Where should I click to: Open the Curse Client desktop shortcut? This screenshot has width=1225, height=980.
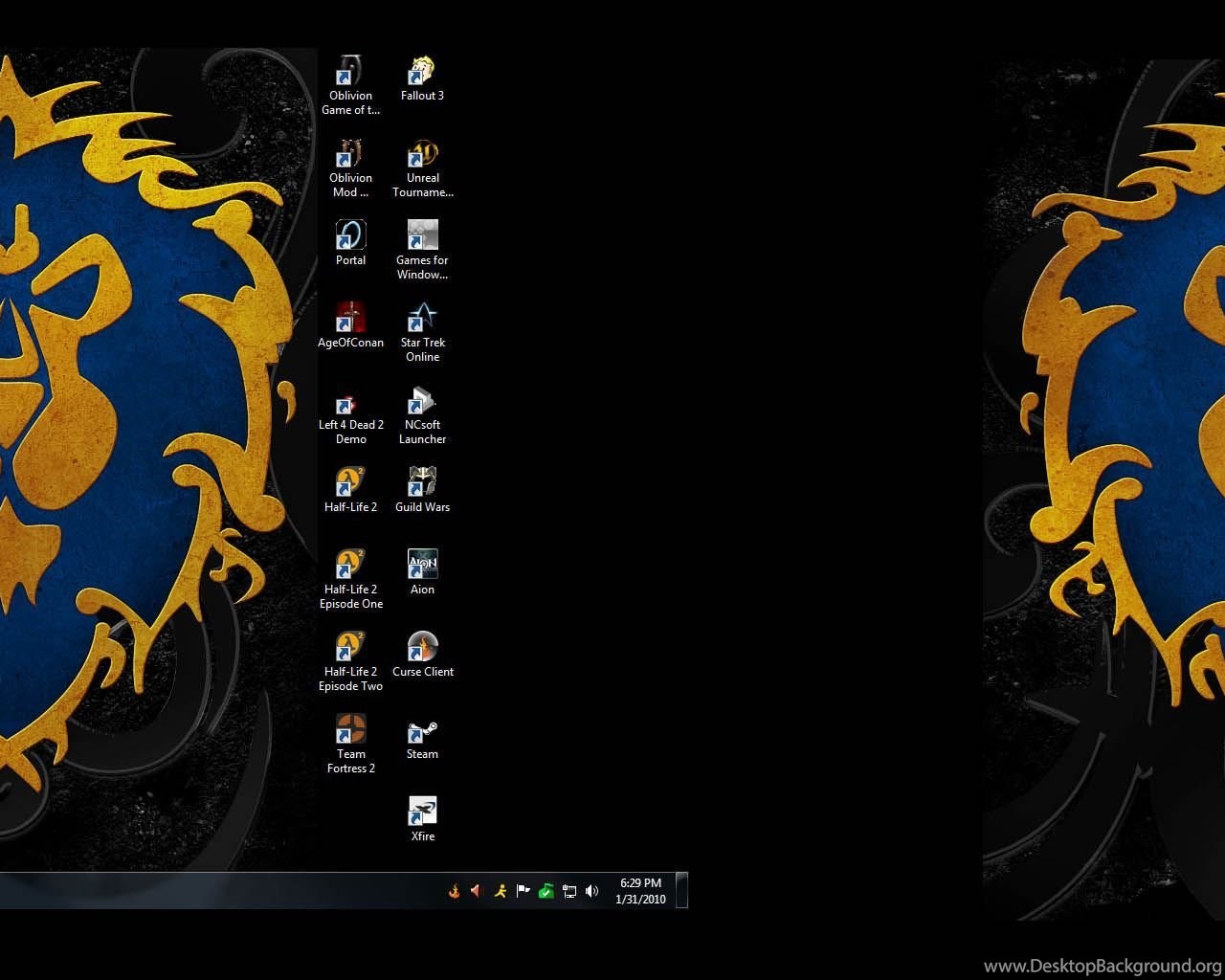422,655
